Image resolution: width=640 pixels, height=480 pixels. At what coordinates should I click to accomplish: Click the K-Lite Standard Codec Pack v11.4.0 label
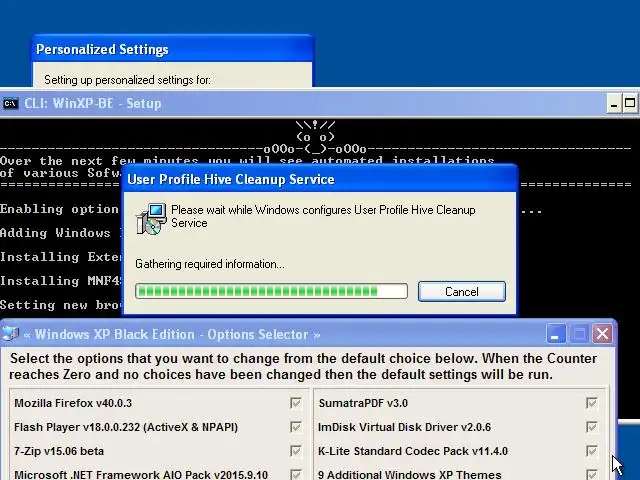coord(413,451)
